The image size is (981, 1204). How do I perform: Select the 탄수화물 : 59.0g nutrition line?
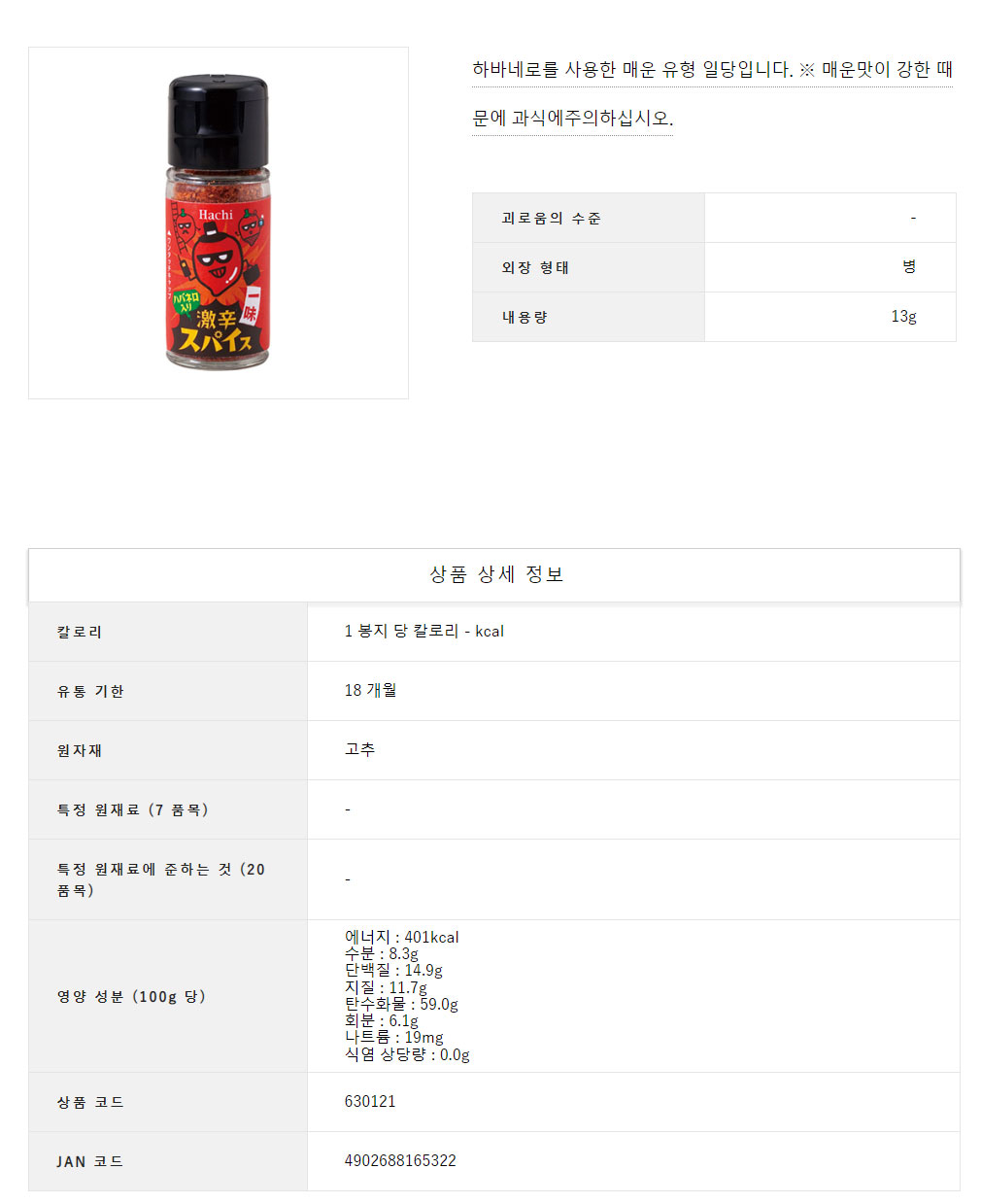click(x=401, y=1004)
